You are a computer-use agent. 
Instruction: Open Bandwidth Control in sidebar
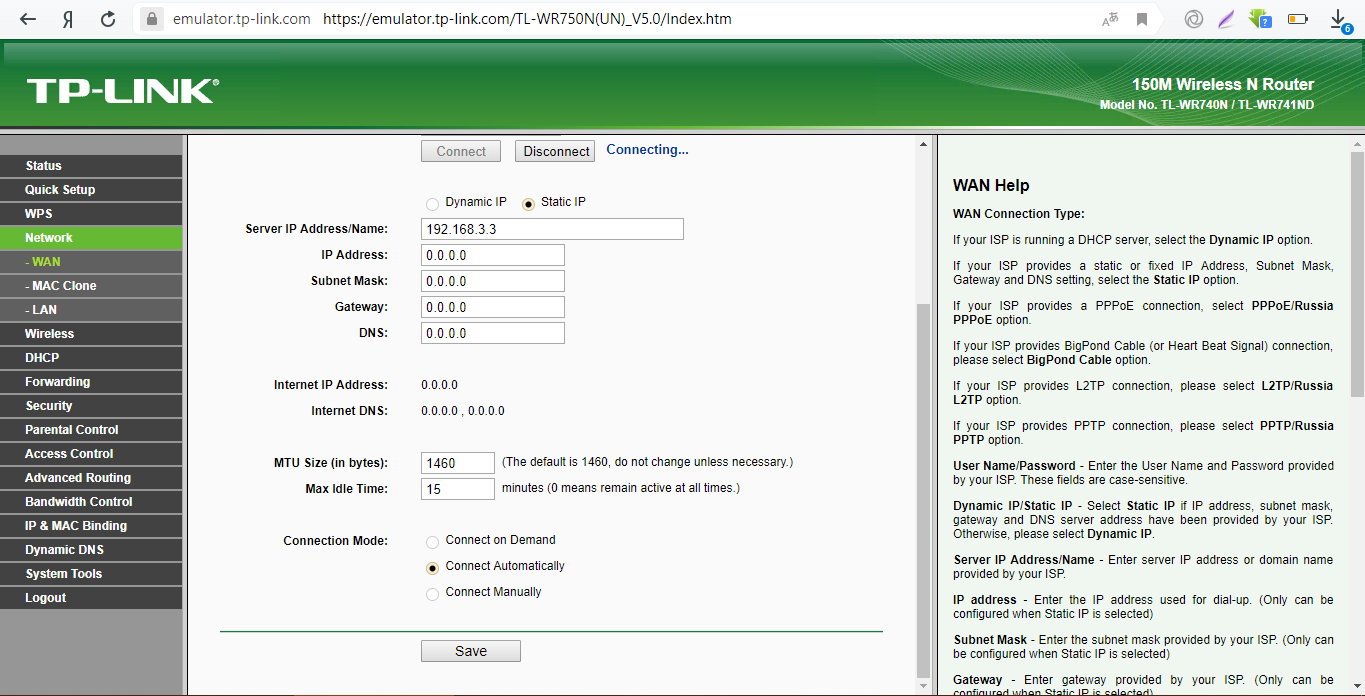pyautogui.click(x=91, y=502)
